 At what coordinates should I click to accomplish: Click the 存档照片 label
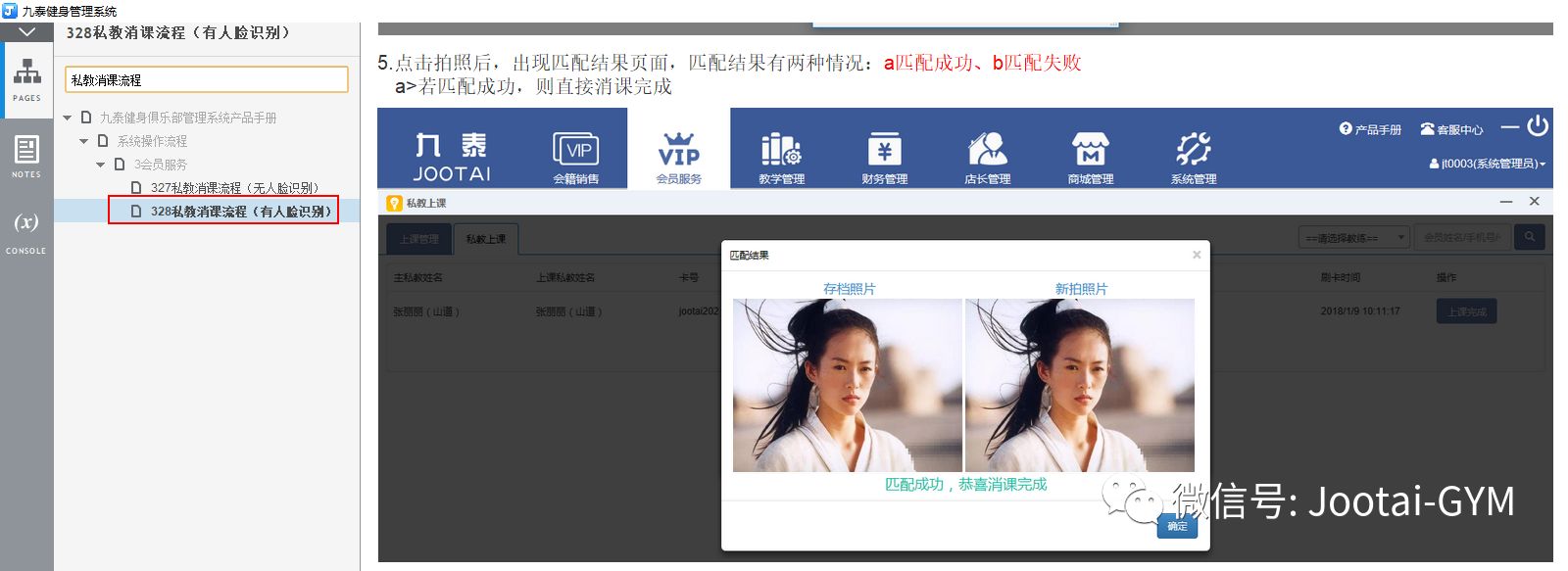click(x=850, y=289)
